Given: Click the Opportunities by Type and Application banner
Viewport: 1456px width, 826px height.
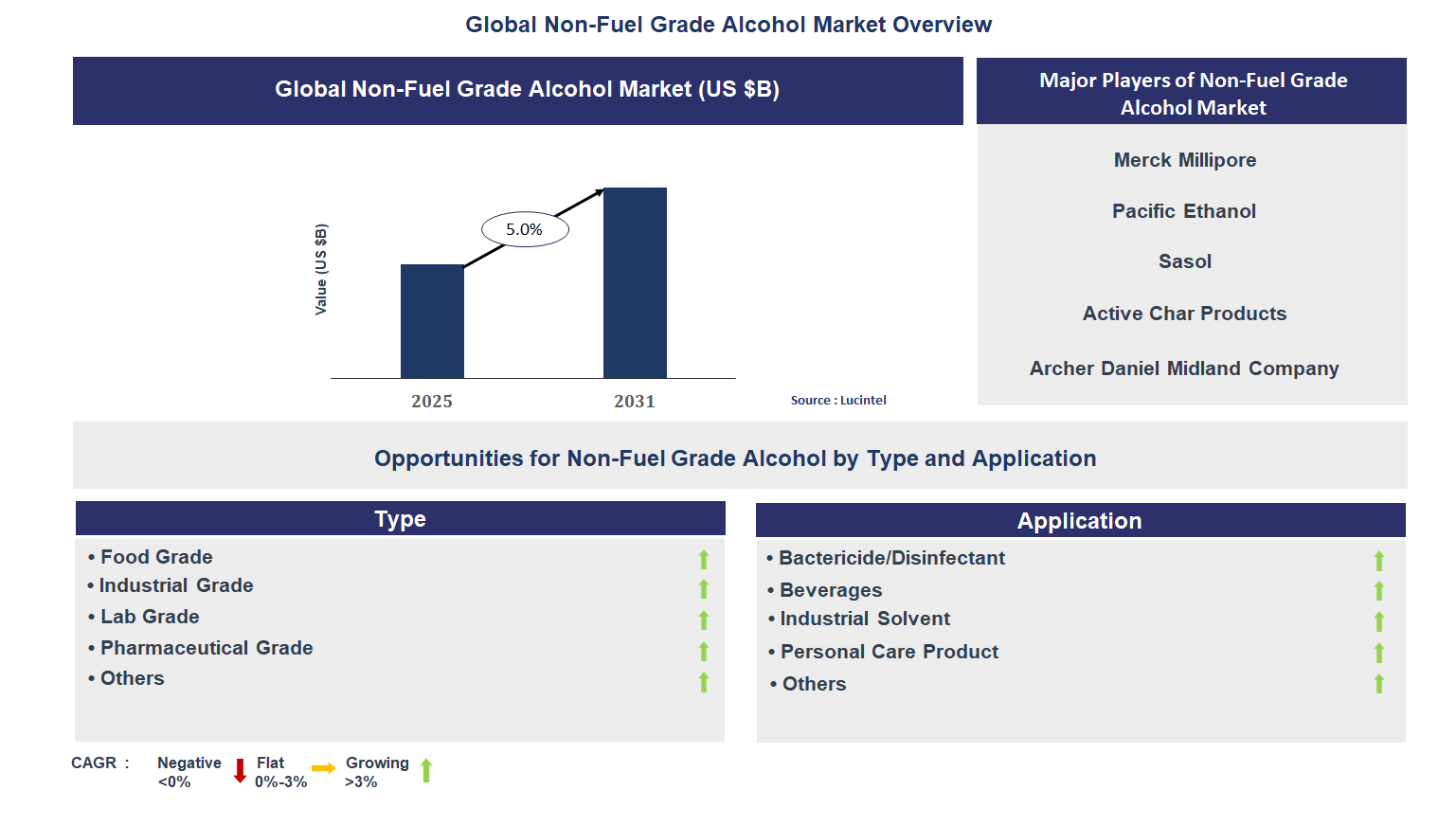Looking at the screenshot, I should [736, 458].
